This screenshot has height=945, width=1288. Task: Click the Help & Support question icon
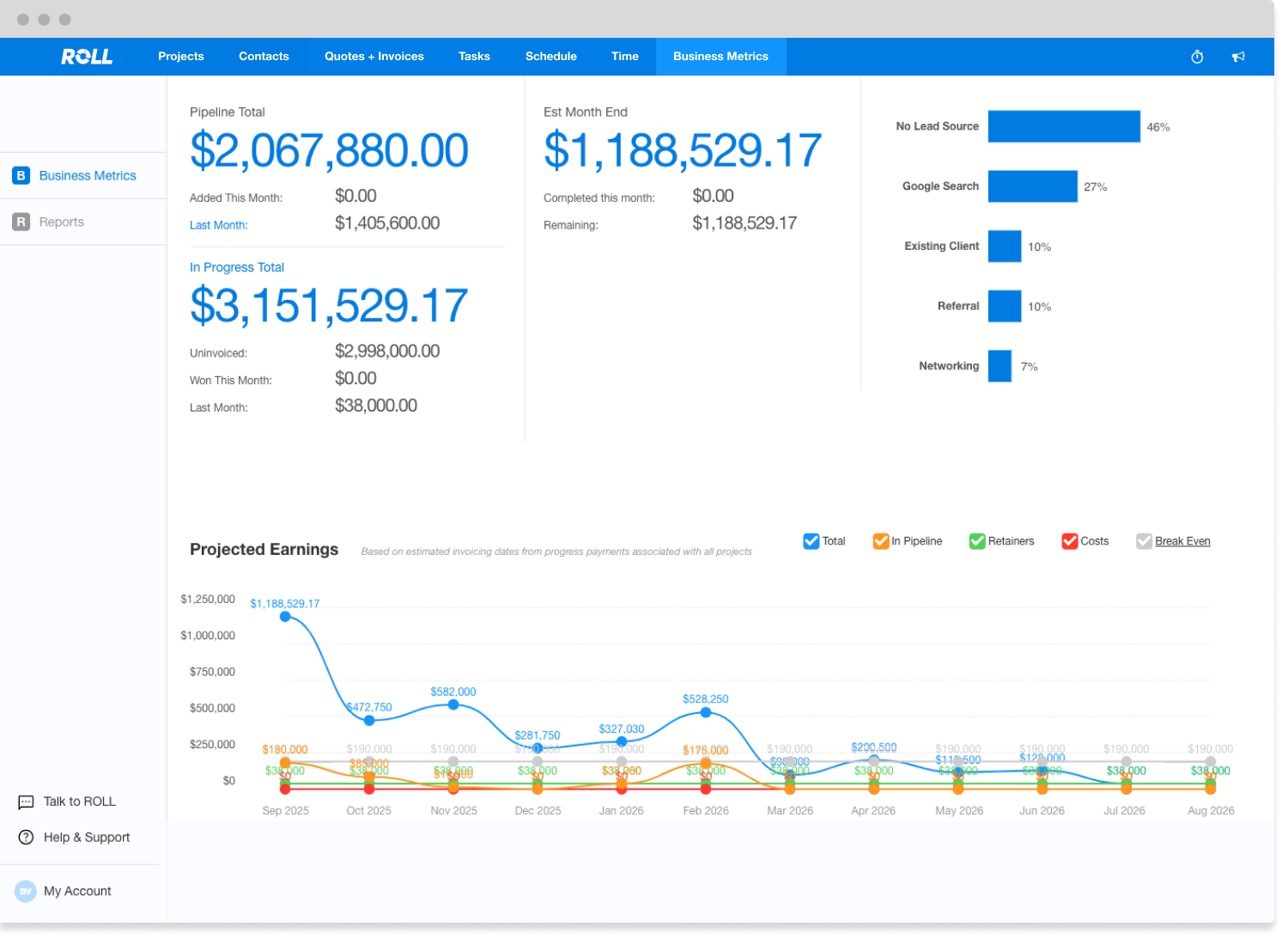[26, 838]
